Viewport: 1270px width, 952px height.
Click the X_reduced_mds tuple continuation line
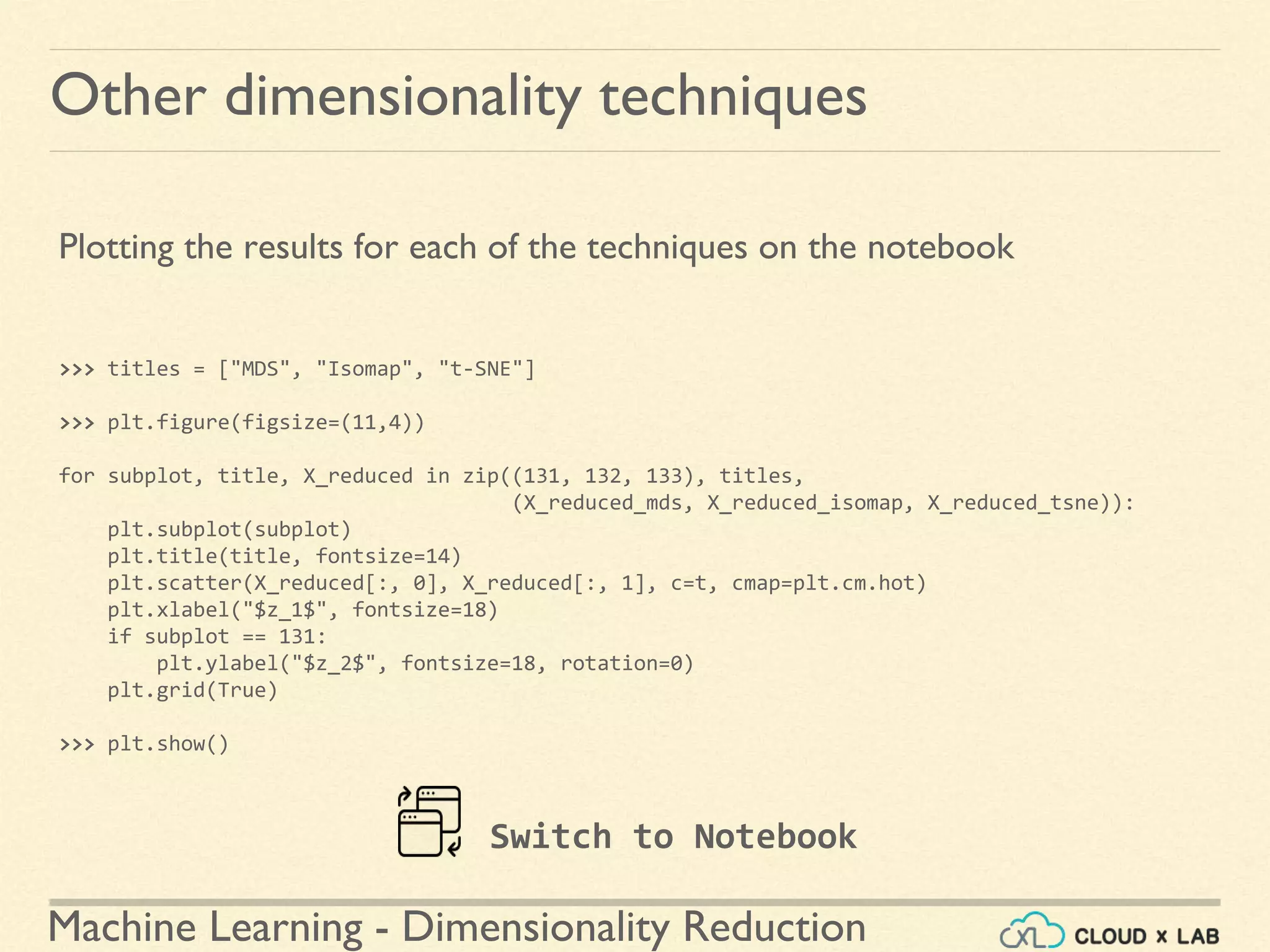tap(824, 503)
